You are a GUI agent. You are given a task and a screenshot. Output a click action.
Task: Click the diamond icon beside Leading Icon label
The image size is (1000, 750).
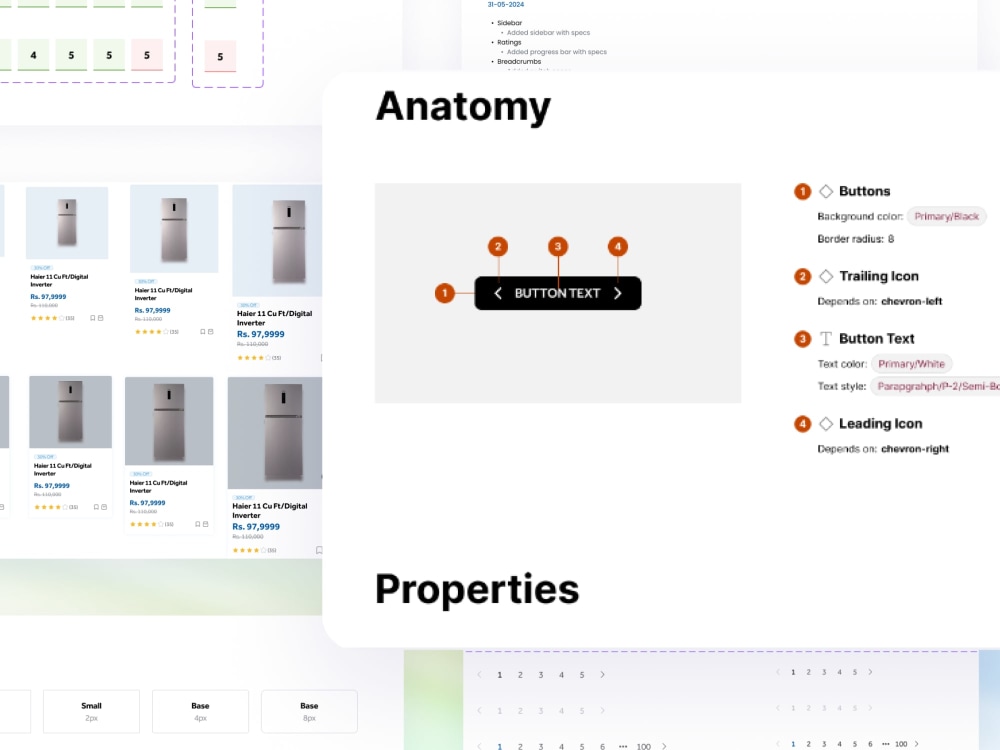pyautogui.click(x=826, y=423)
